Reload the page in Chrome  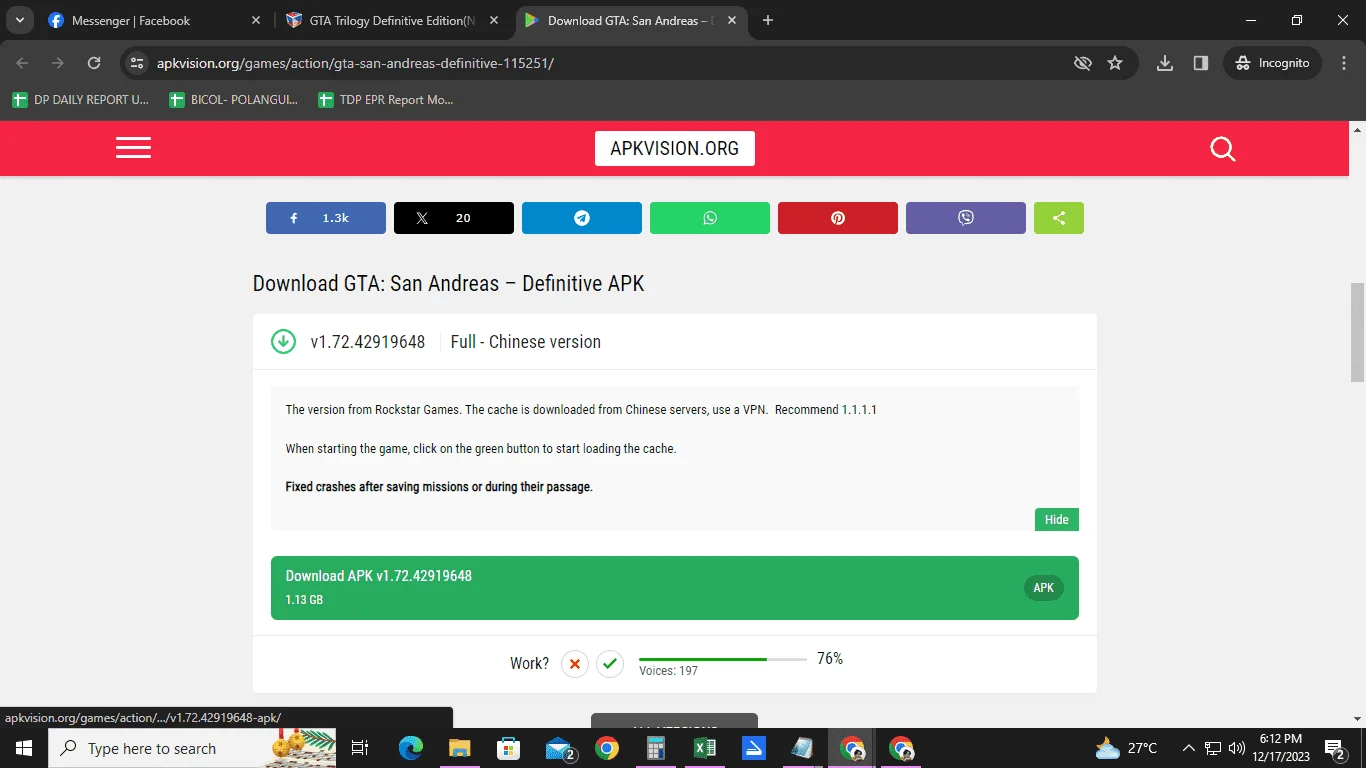click(x=94, y=63)
